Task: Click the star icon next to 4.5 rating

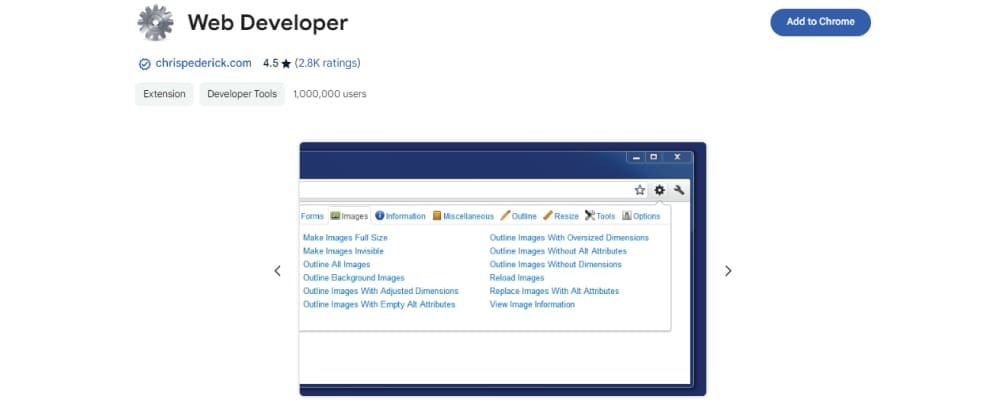Action: point(286,63)
